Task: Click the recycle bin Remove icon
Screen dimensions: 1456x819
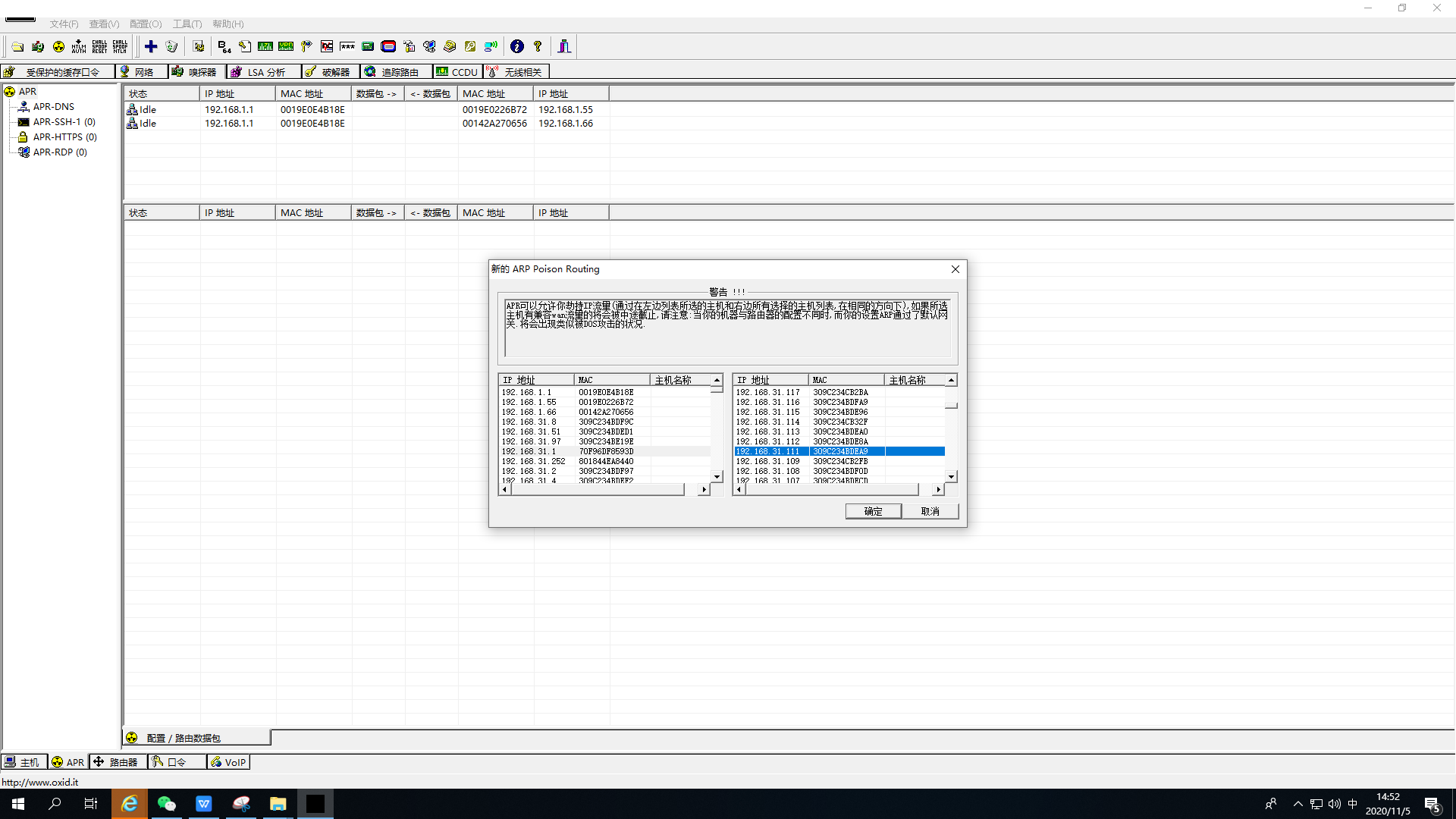Action: 171,47
